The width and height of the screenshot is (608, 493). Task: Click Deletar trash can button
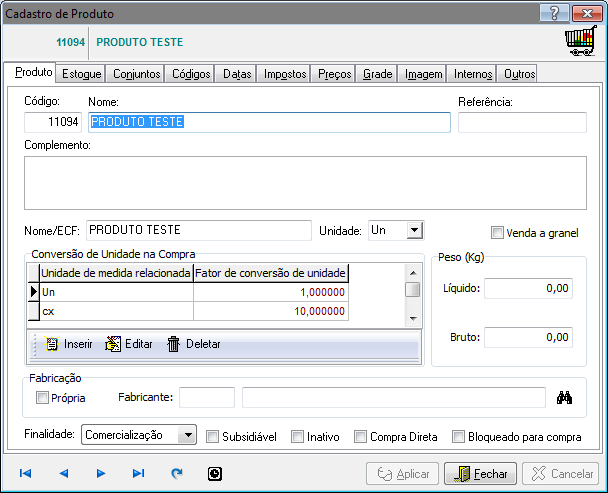pyautogui.click(x=193, y=344)
